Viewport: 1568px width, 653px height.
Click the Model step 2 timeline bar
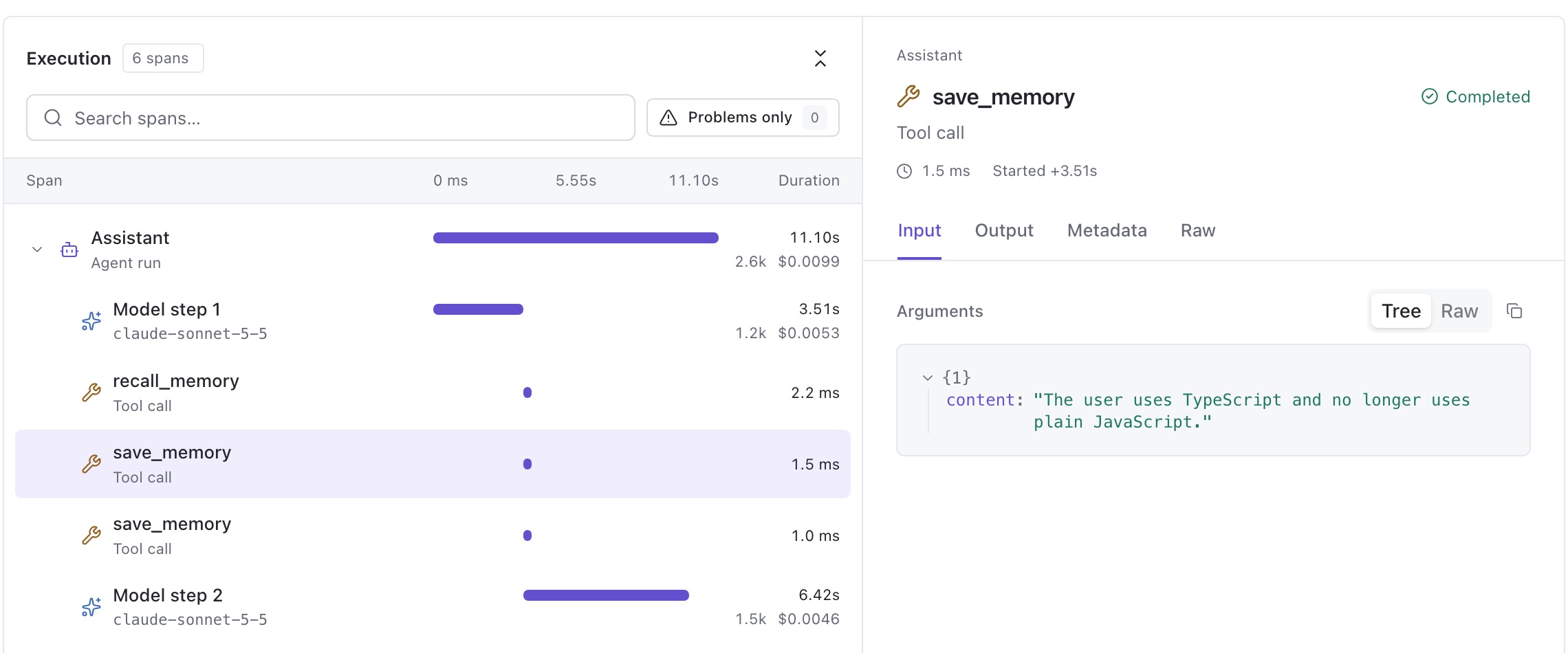point(606,595)
